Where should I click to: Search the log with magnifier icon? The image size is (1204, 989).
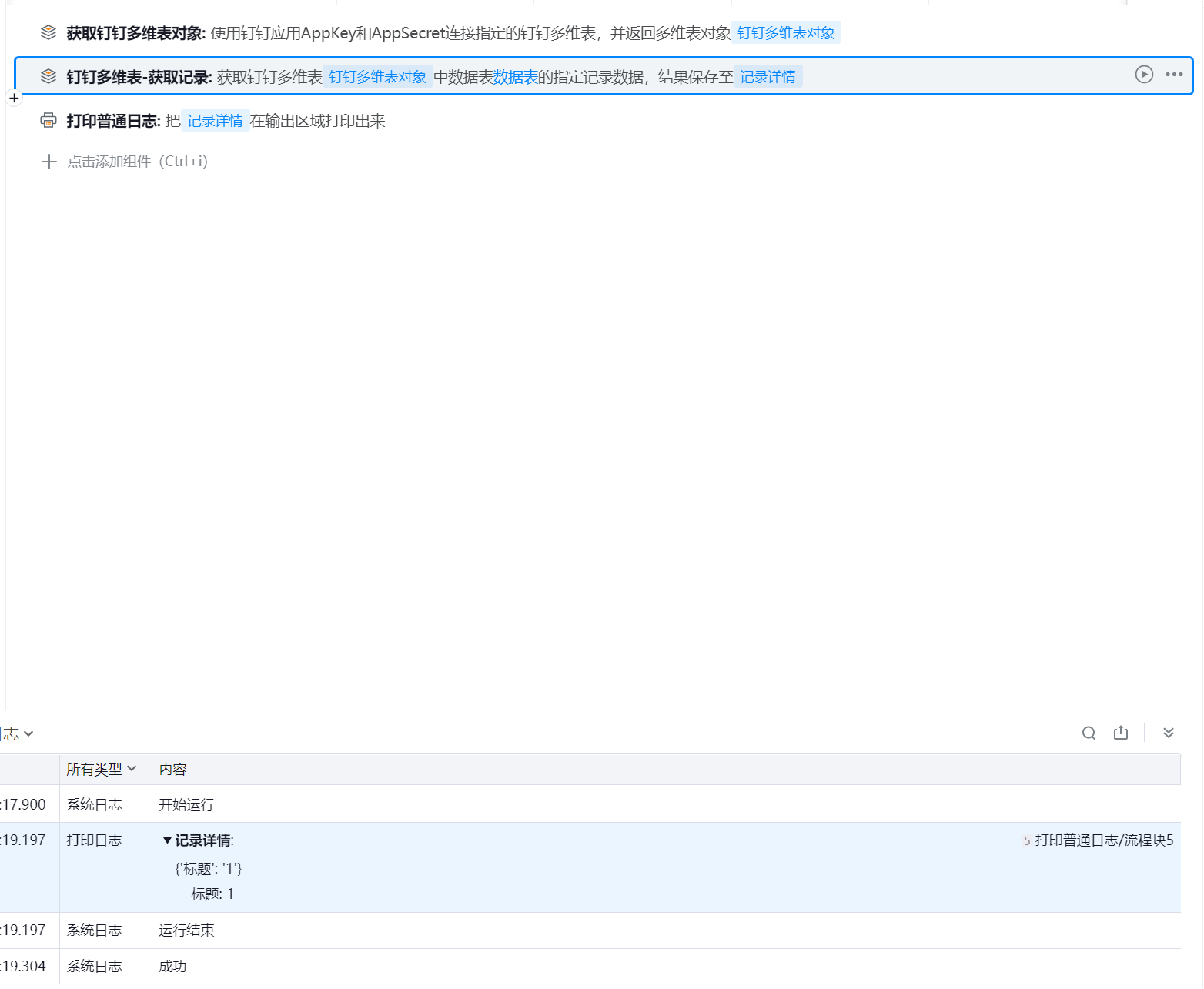coord(1089,733)
